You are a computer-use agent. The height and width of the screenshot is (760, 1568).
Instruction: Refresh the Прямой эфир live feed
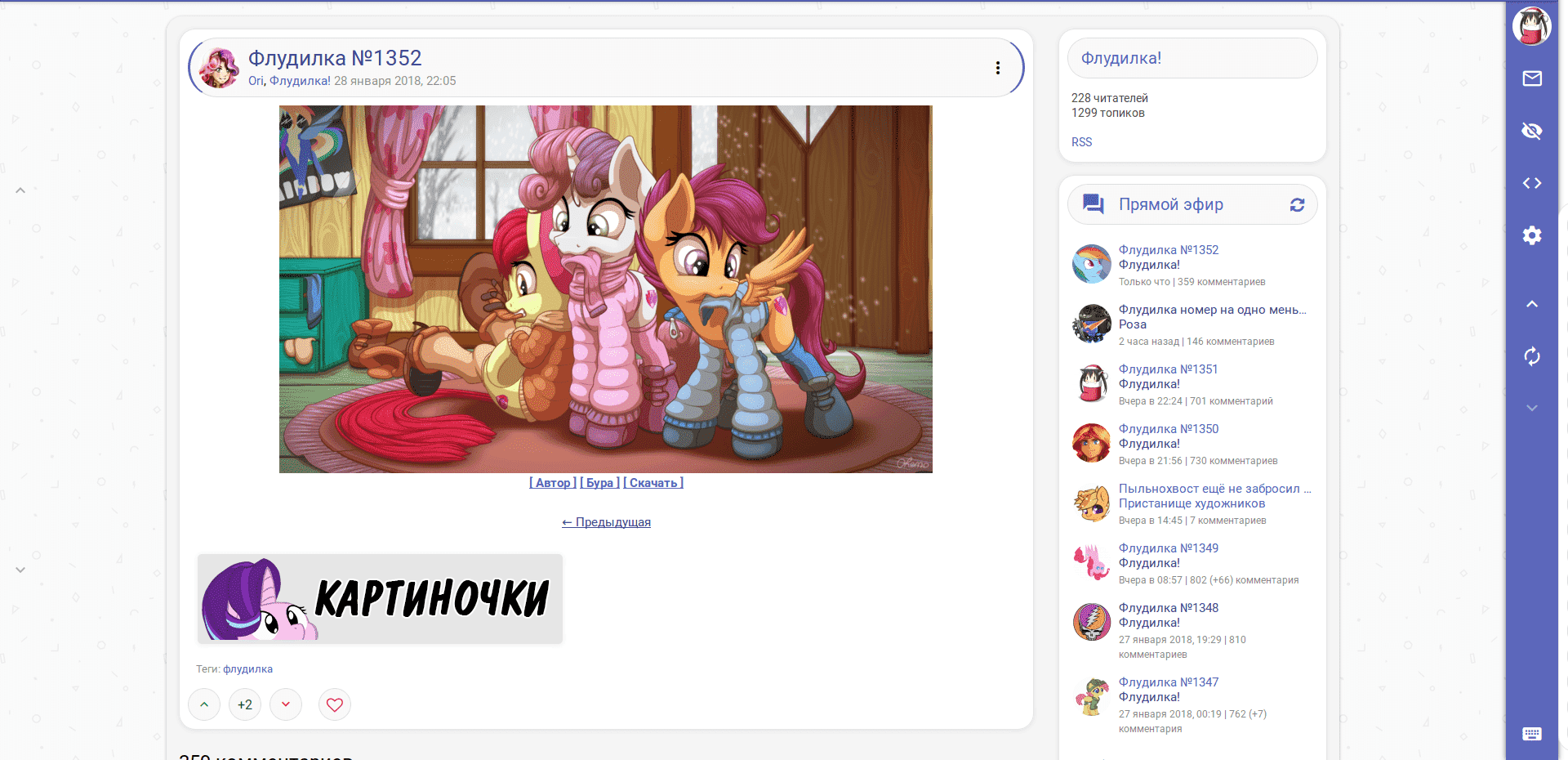coord(1297,205)
